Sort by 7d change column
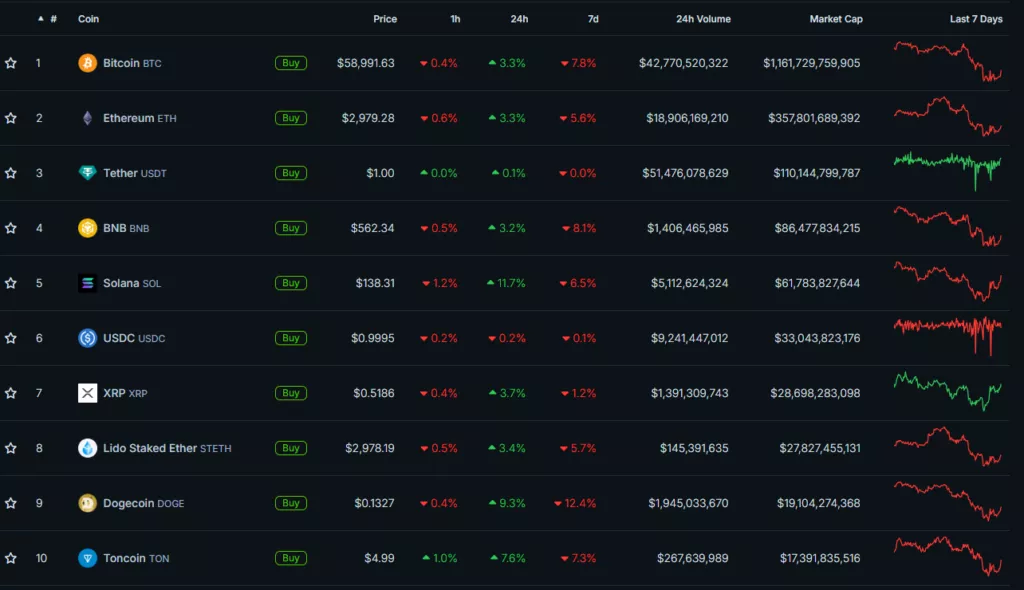This screenshot has height=590, width=1024. pyautogui.click(x=593, y=19)
